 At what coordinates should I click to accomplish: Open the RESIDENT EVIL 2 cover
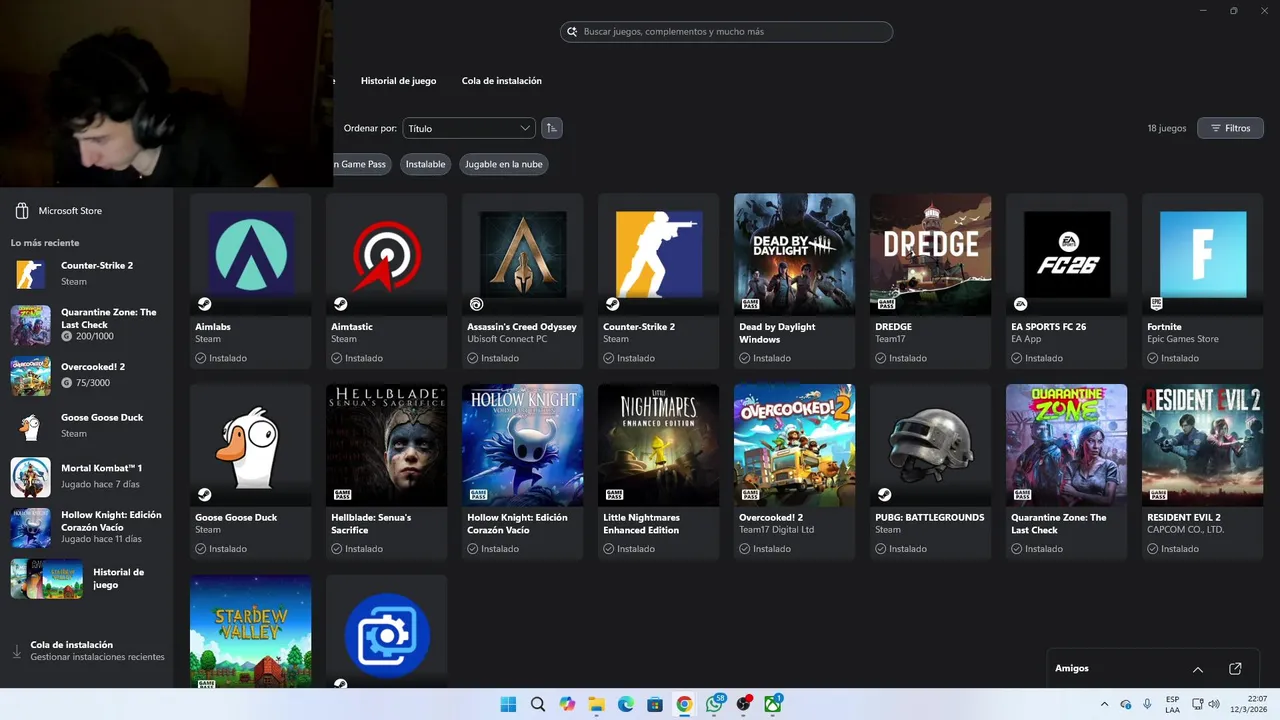tap(1202, 445)
